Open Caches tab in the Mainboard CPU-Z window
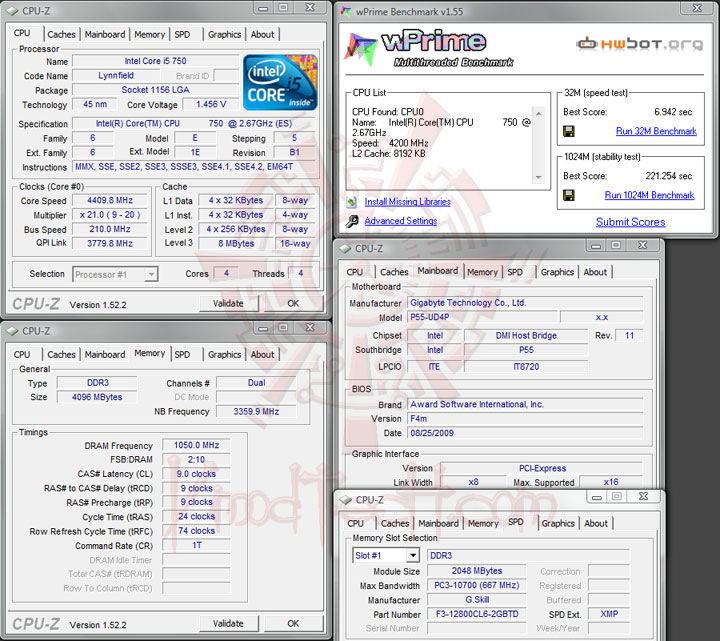Image resolution: width=720 pixels, height=641 pixels. click(x=394, y=272)
